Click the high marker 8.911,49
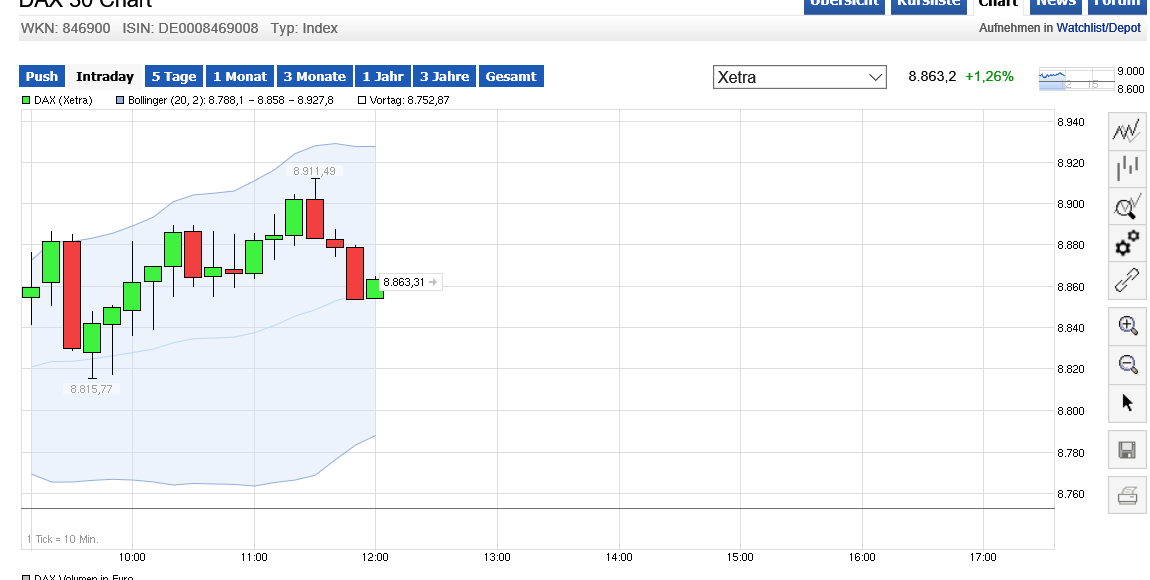Image resolution: width=1150 pixels, height=580 pixels. click(x=314, y=171)
